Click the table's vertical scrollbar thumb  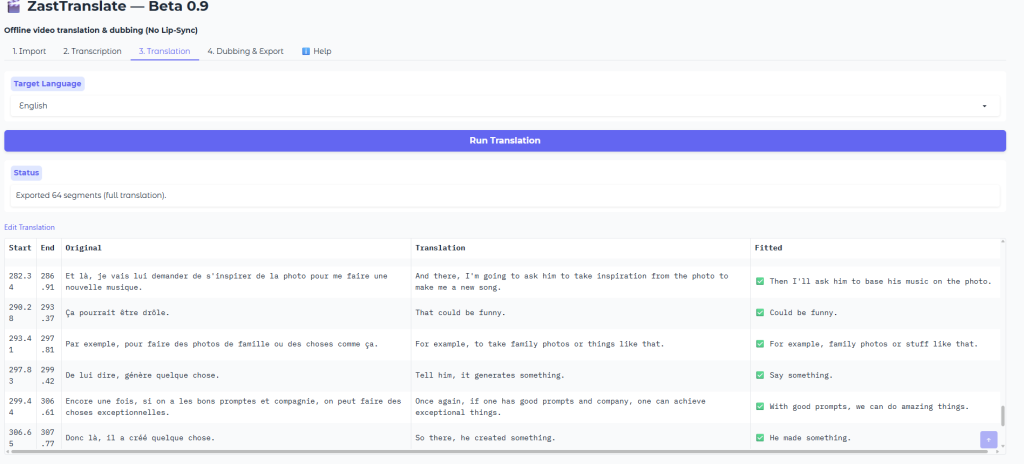[1002, 415]
